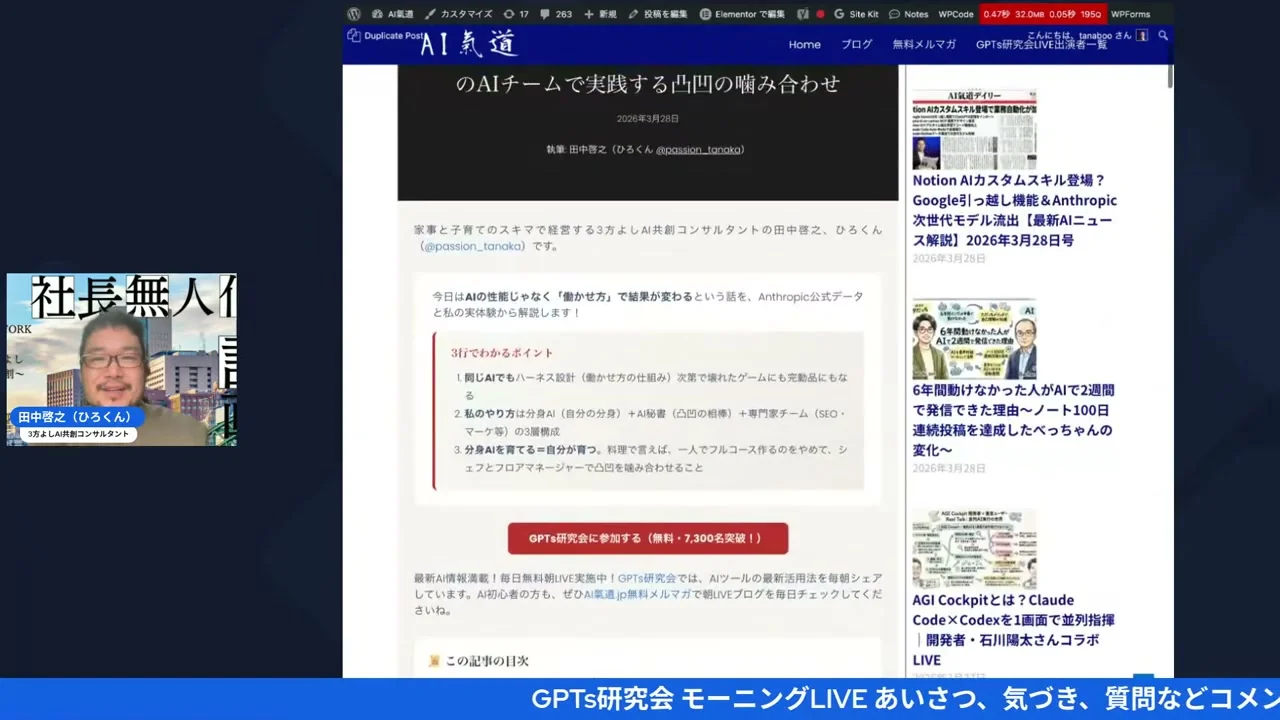Image resolution: width=1280 pixels, height=720 pixels.
Task: Click the Notion AI article thumbnail
Action: tap(974, 128)
